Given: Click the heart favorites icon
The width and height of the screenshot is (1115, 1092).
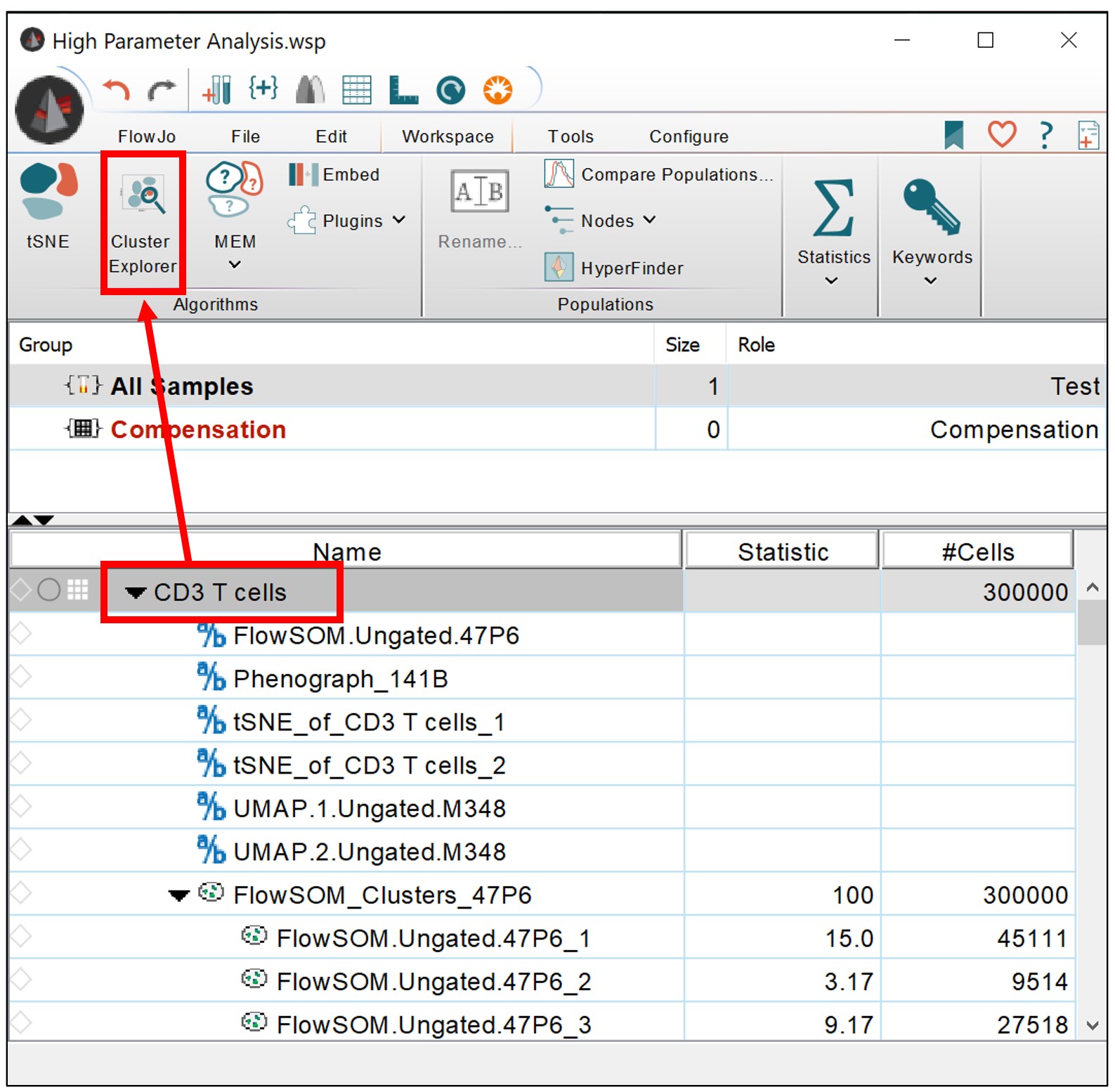Looking at the screenshot, I should [x=1001, y=134].
